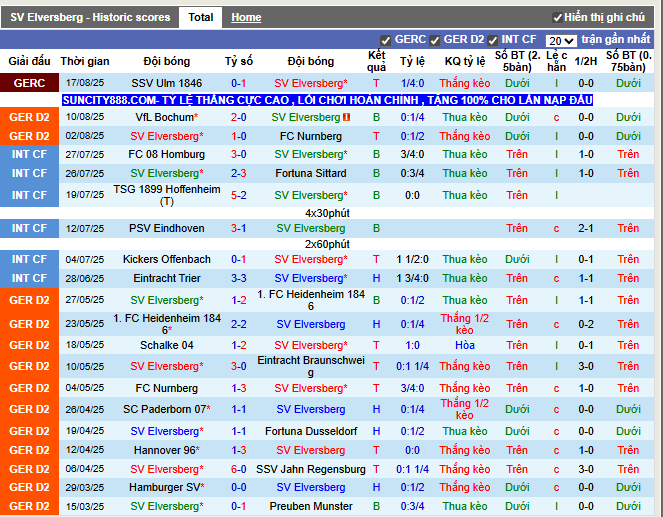The width and height of the screenshot is (663, 517).
Task: Click TSG 1899 Hoffenheim (T) team name
Action: (x=167, y=195)
